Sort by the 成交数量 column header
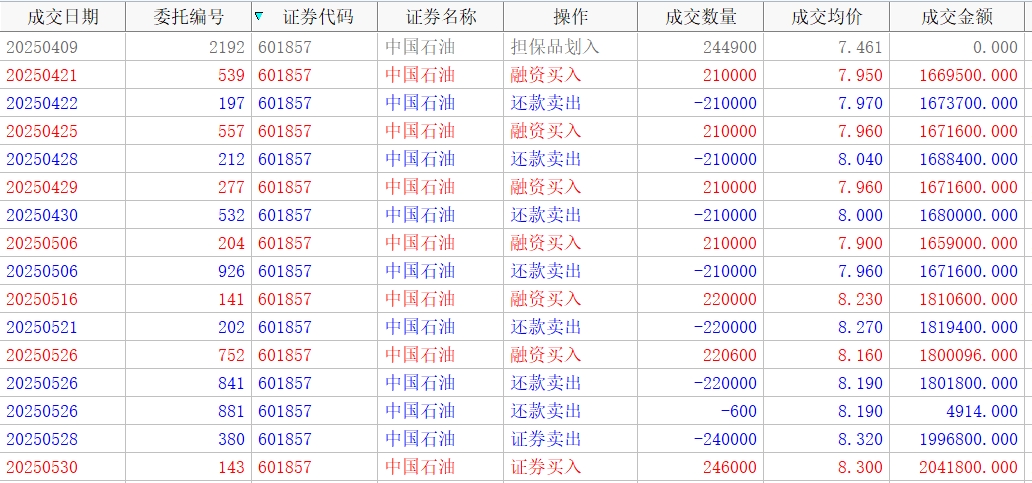Viewport: 1032px width, 483px height. (700, 16)
